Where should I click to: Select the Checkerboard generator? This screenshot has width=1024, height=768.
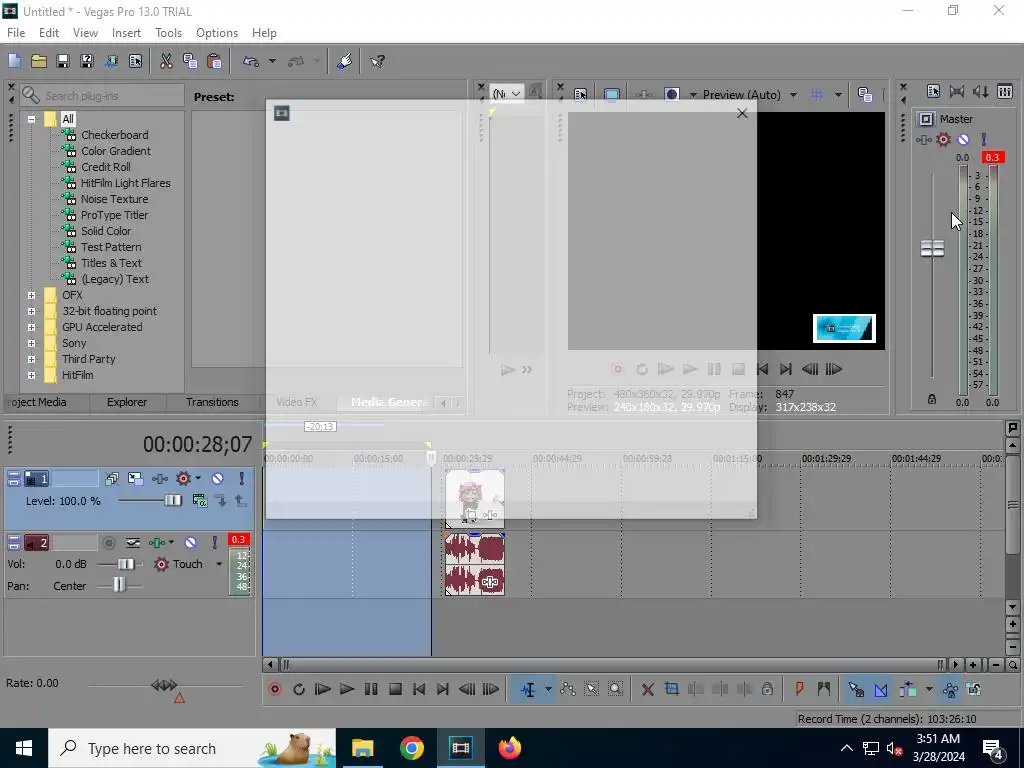point(114,135)
